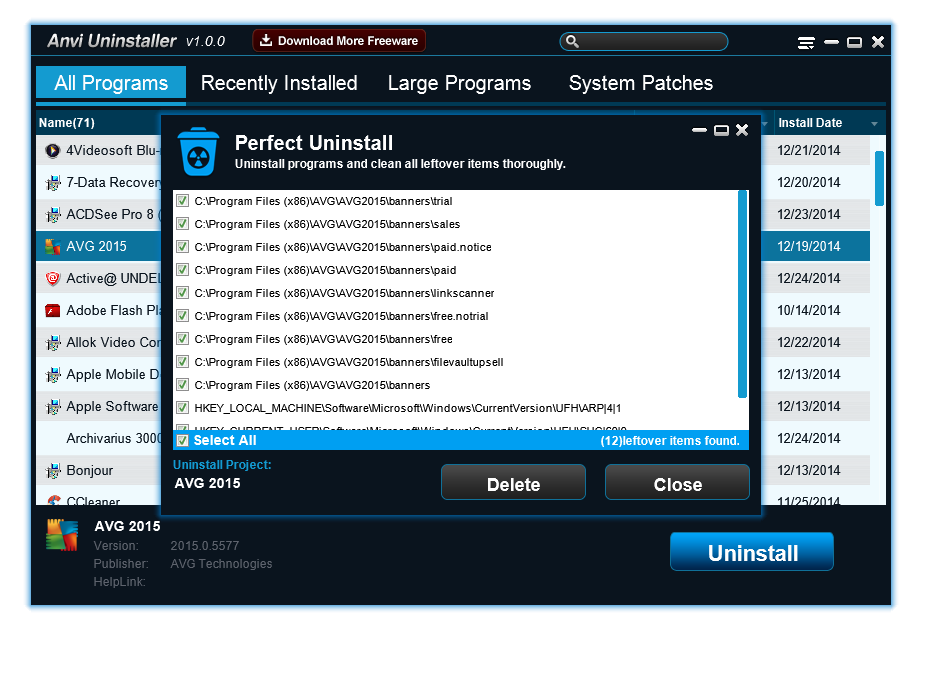
Task: Uncheck the AVG2015\banners folder checkbox
Action: coord(182,384)
